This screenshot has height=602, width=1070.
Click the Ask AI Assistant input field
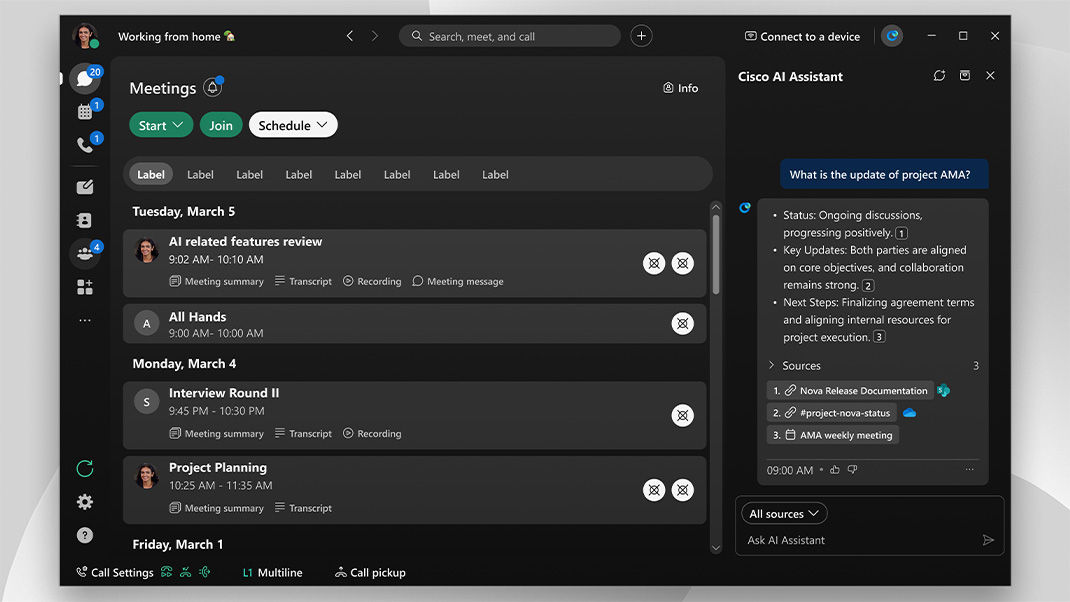[860, 540]
